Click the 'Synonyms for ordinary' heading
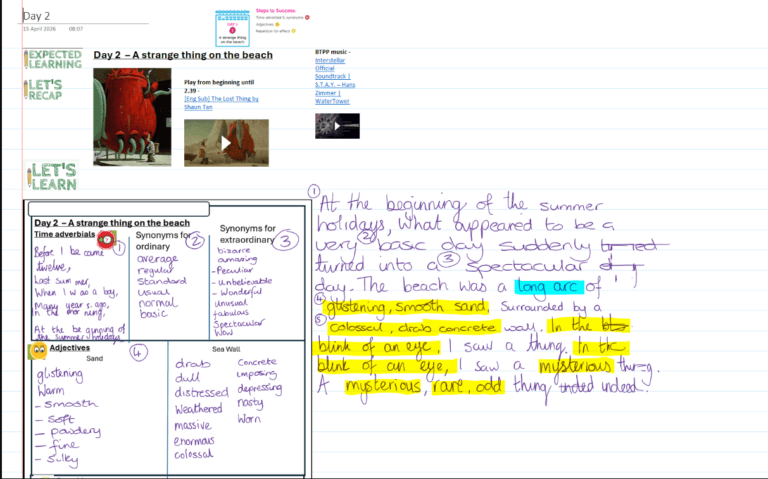768x479 pixels. point(163,240)
